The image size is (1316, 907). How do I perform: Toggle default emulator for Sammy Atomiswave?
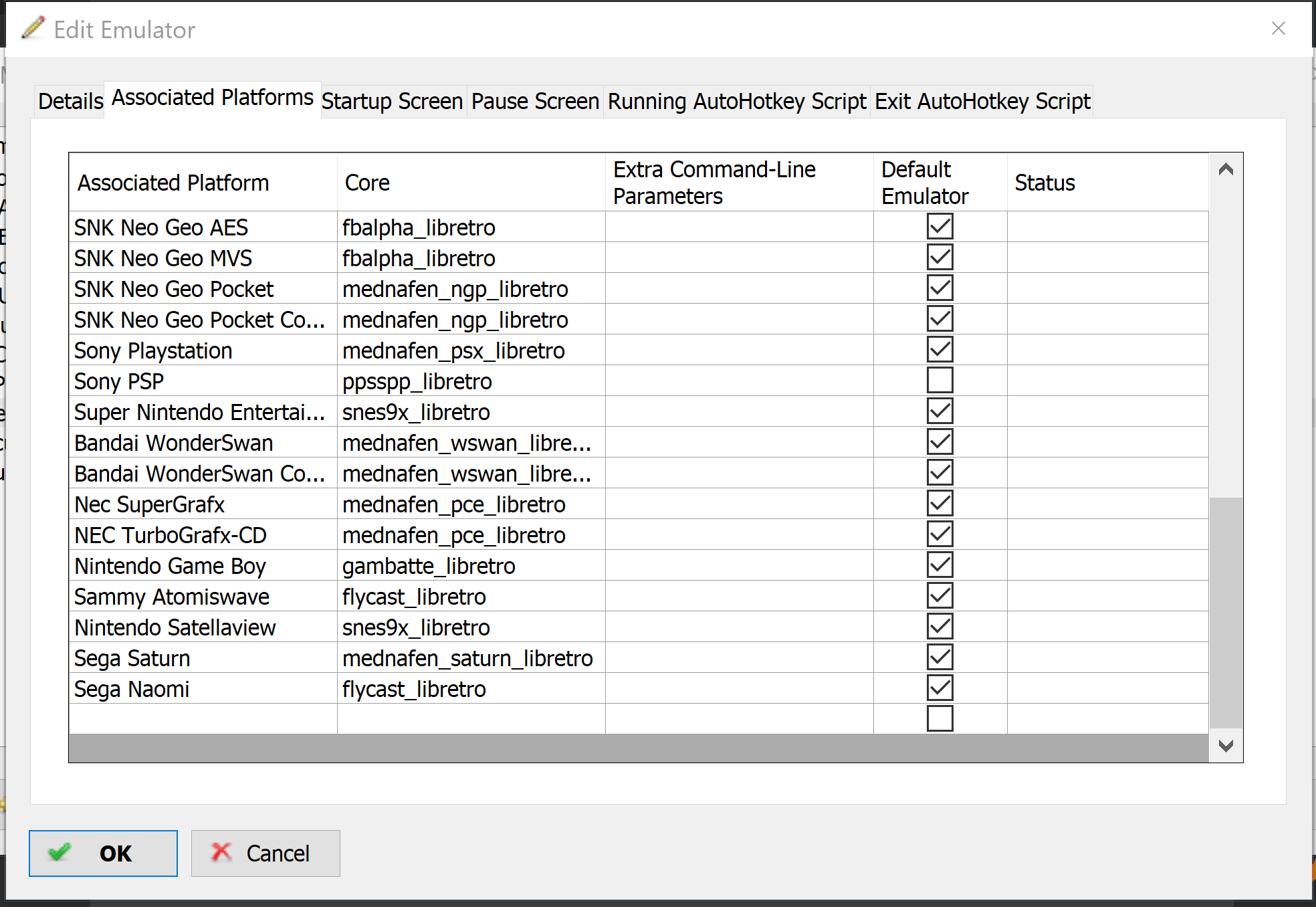(x=940, y=596)
